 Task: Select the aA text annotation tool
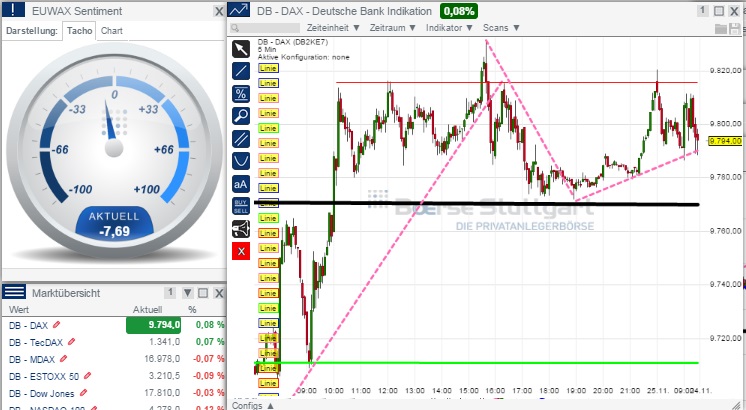tap(241, 184)
